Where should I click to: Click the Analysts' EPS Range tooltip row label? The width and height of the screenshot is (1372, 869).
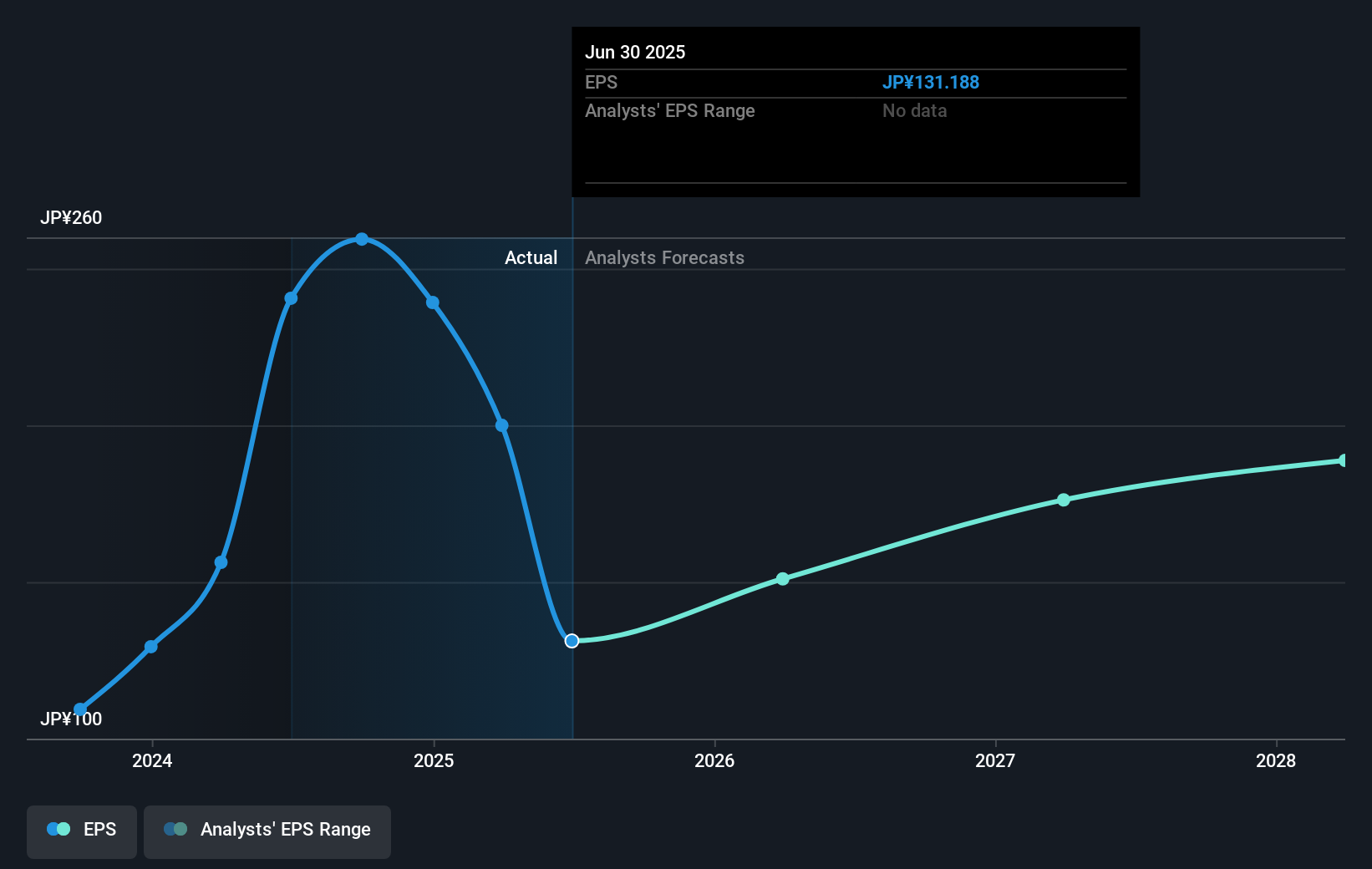tap(670, 110)
